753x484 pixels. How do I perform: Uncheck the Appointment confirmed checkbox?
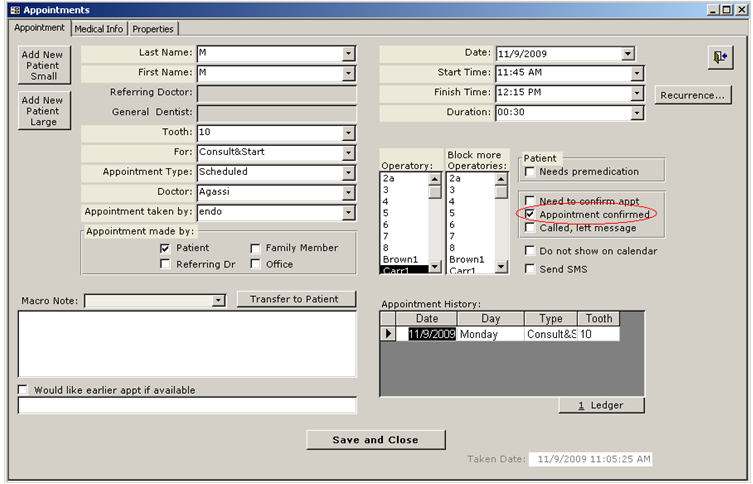[530, 215]
